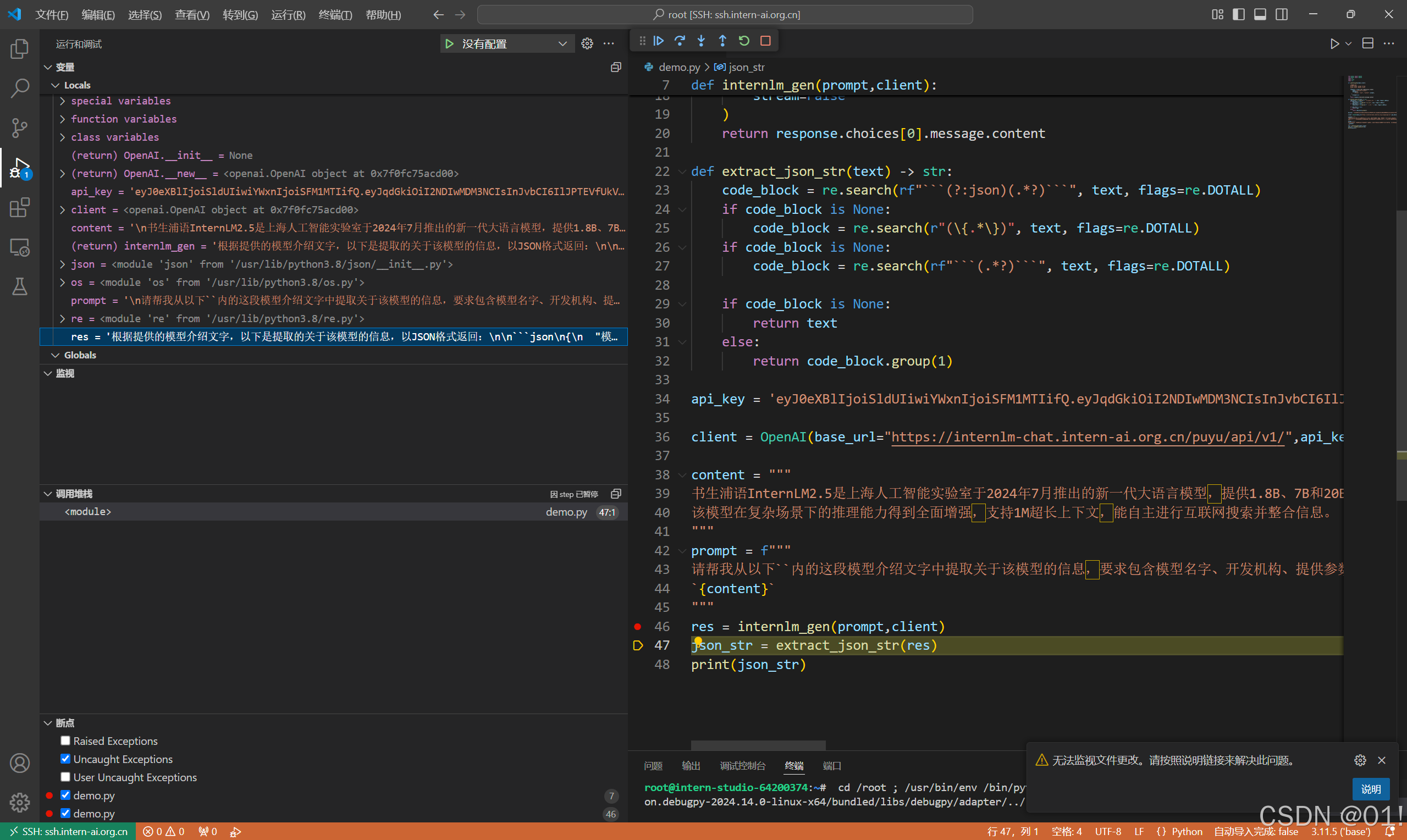
Task: Click the Step Over debug icon
Action: 680,41
